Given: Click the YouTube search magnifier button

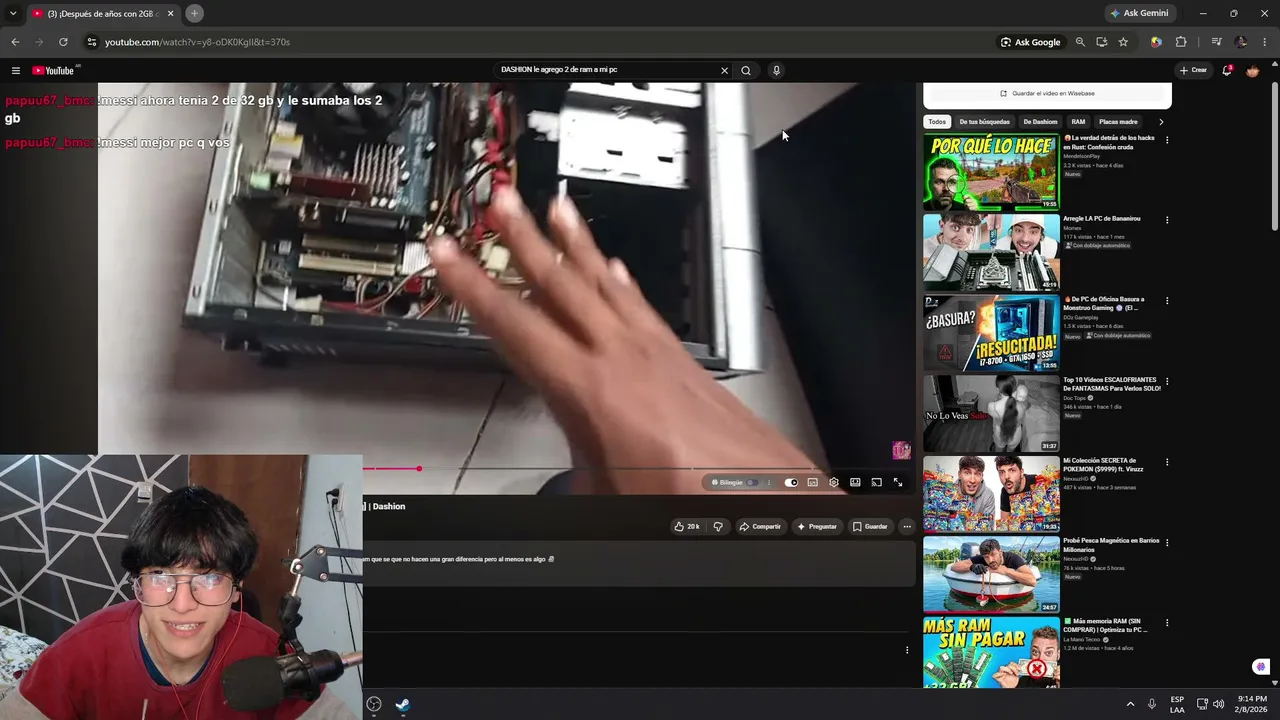Looking at the screenshot, I should click(x=746, y=71).
